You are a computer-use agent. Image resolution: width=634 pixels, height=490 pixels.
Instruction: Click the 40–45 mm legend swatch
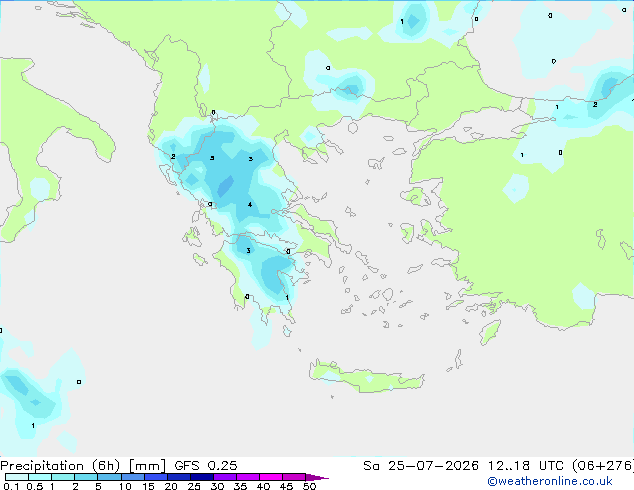(271, 477)
